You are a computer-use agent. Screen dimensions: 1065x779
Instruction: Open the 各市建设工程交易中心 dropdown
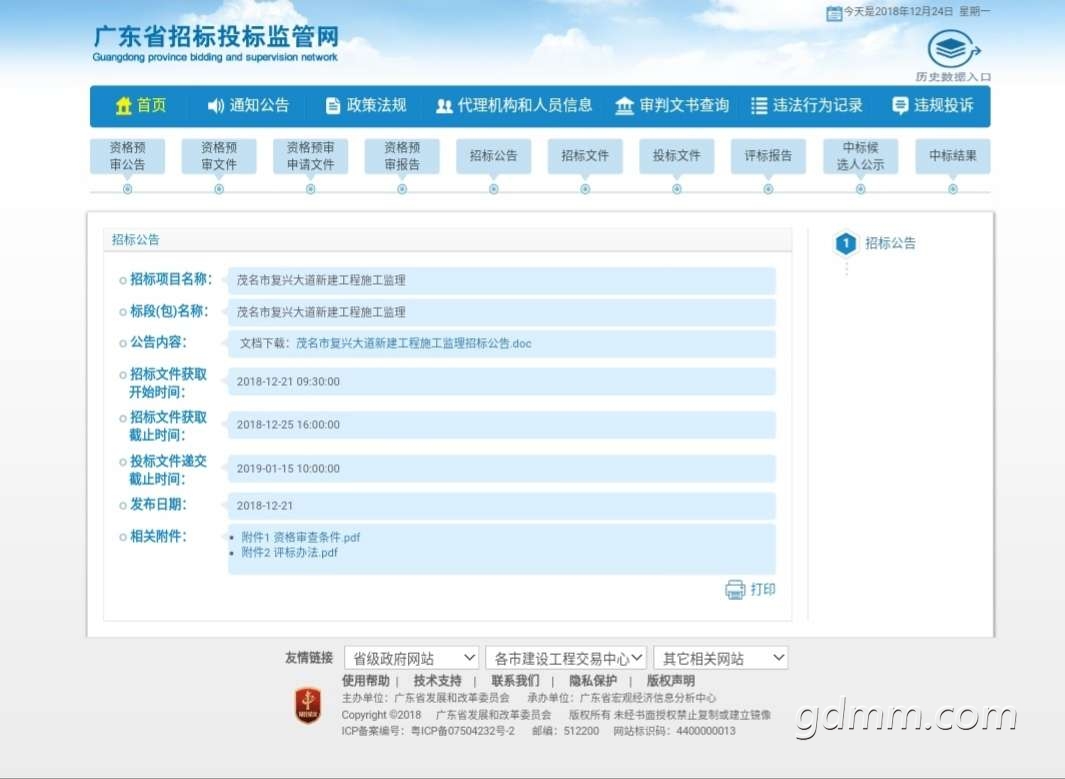pyautogui.click(x=566, y=658)
